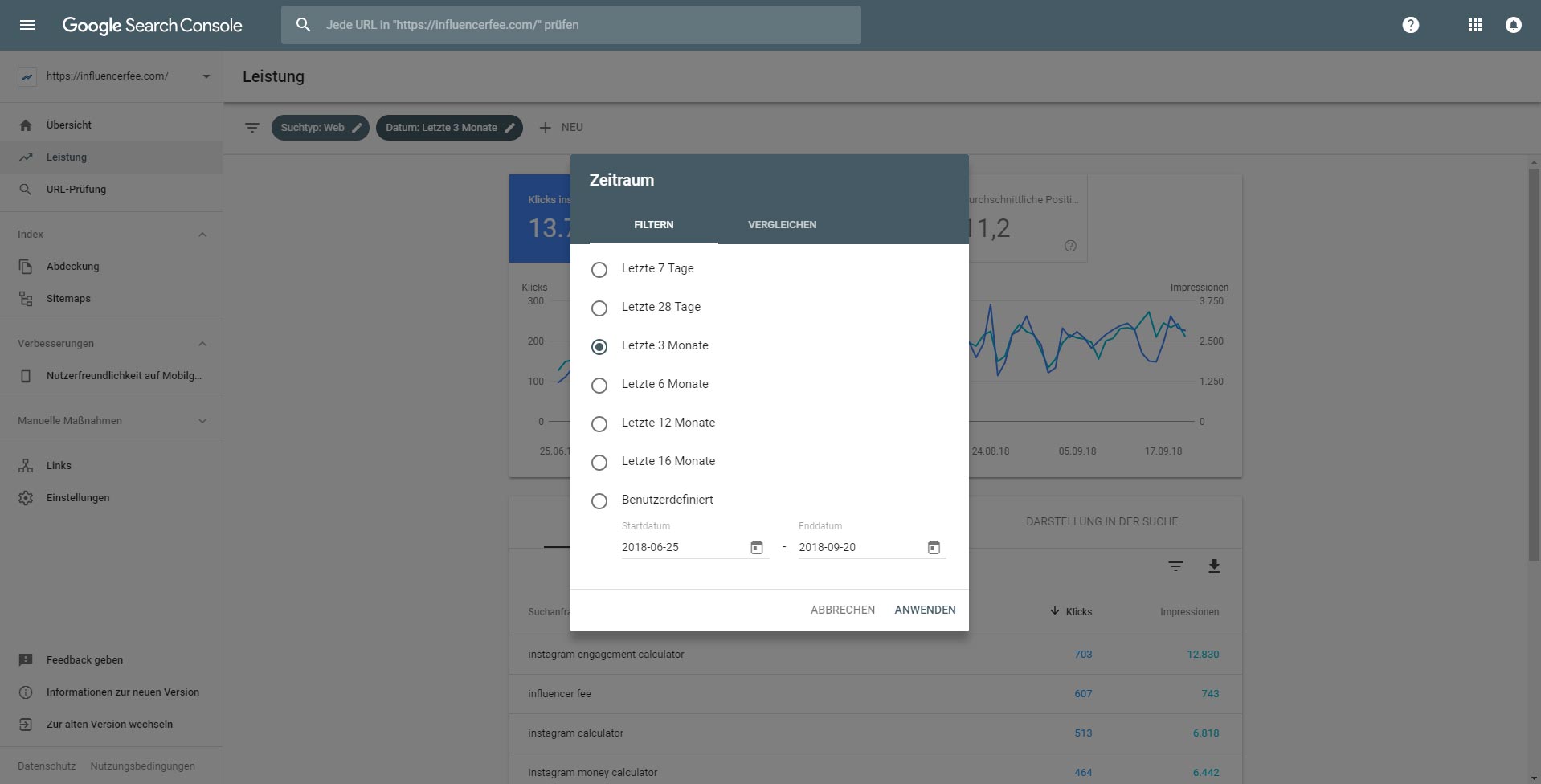This screenshot has height=784, width=1541.
Task: Click the download export icon
Action: pyautogui.click(x=1214, y=566)
